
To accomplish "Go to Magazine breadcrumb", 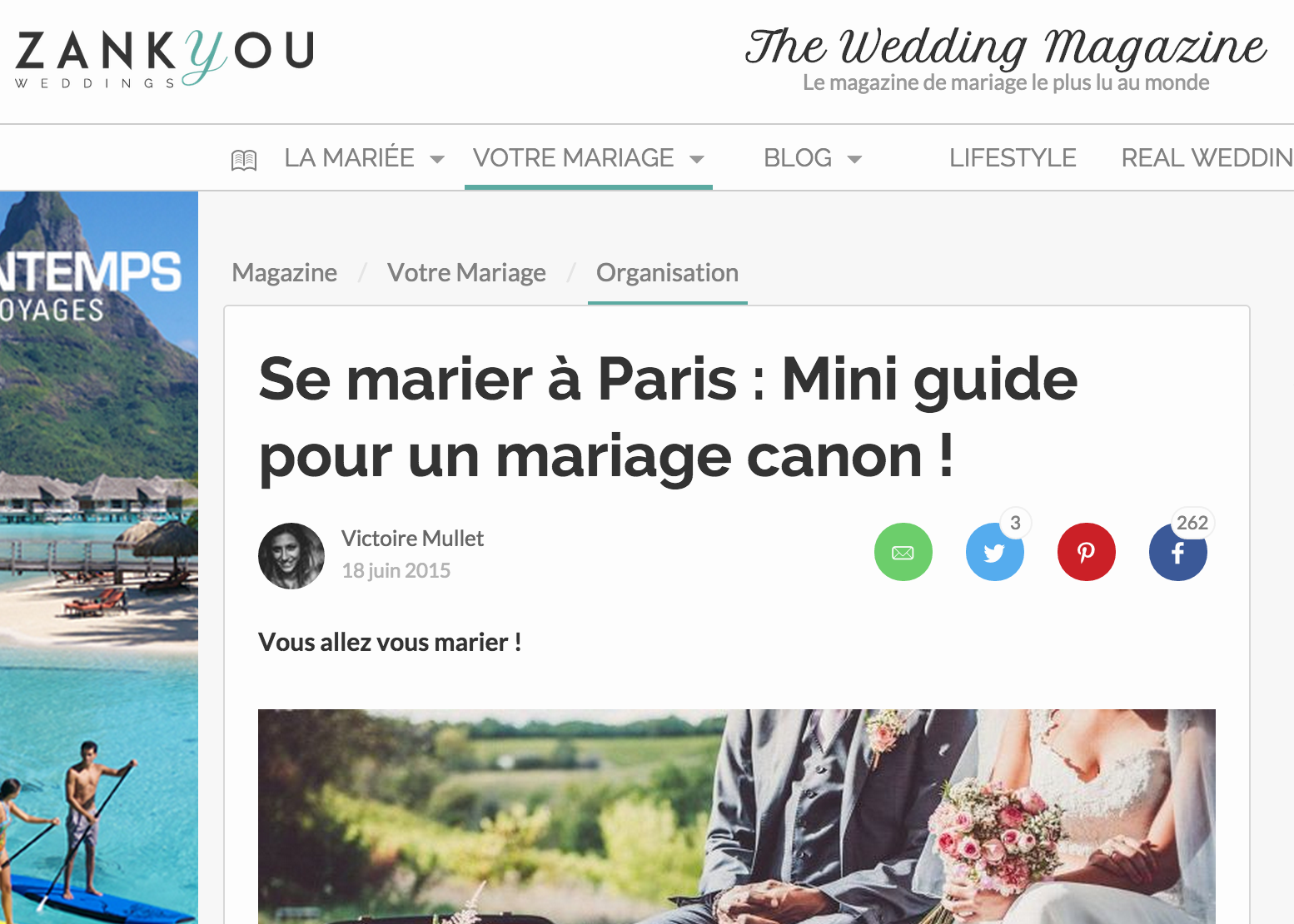I will point(285,272).
